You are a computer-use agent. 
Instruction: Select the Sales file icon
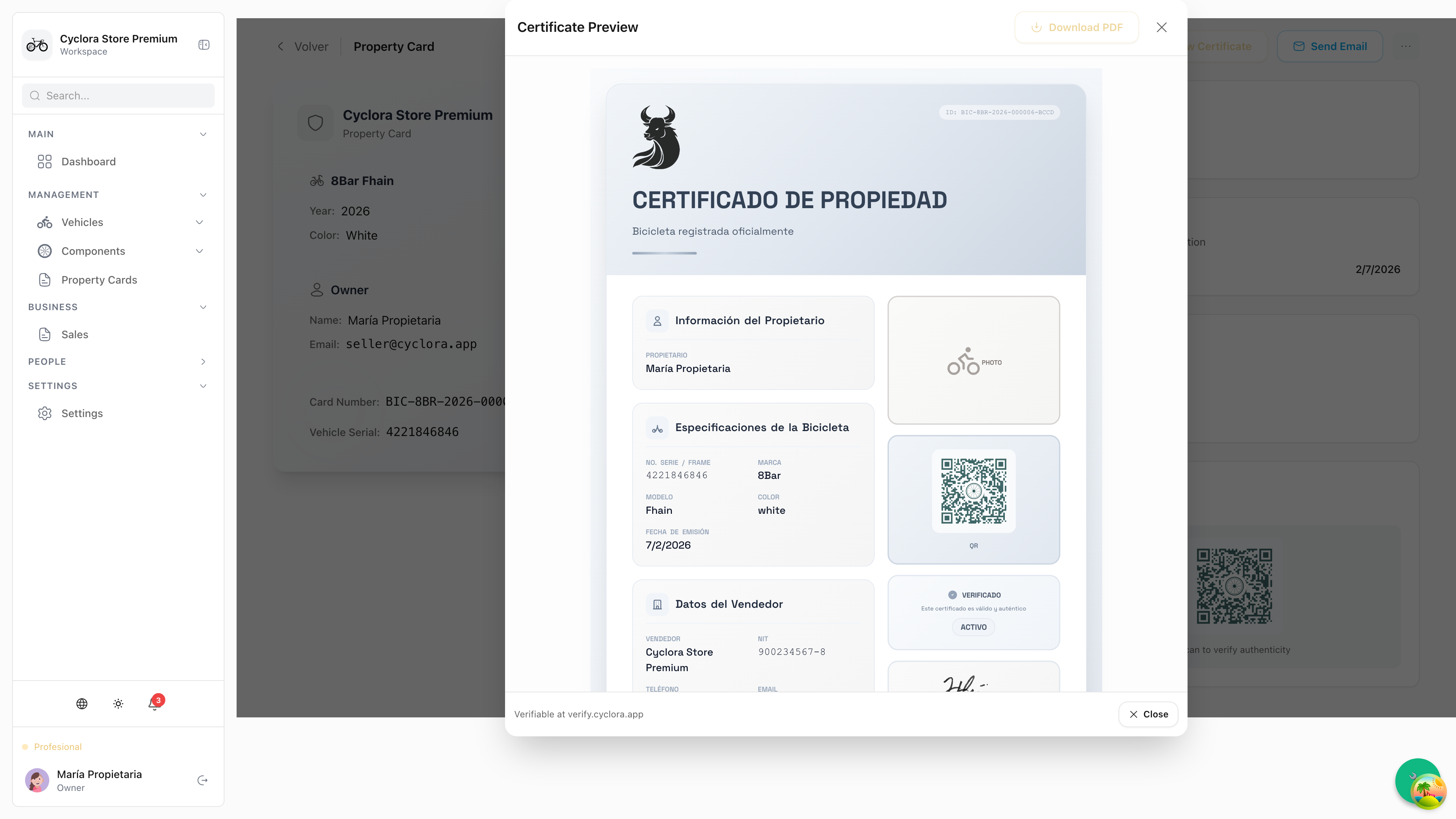45,334
